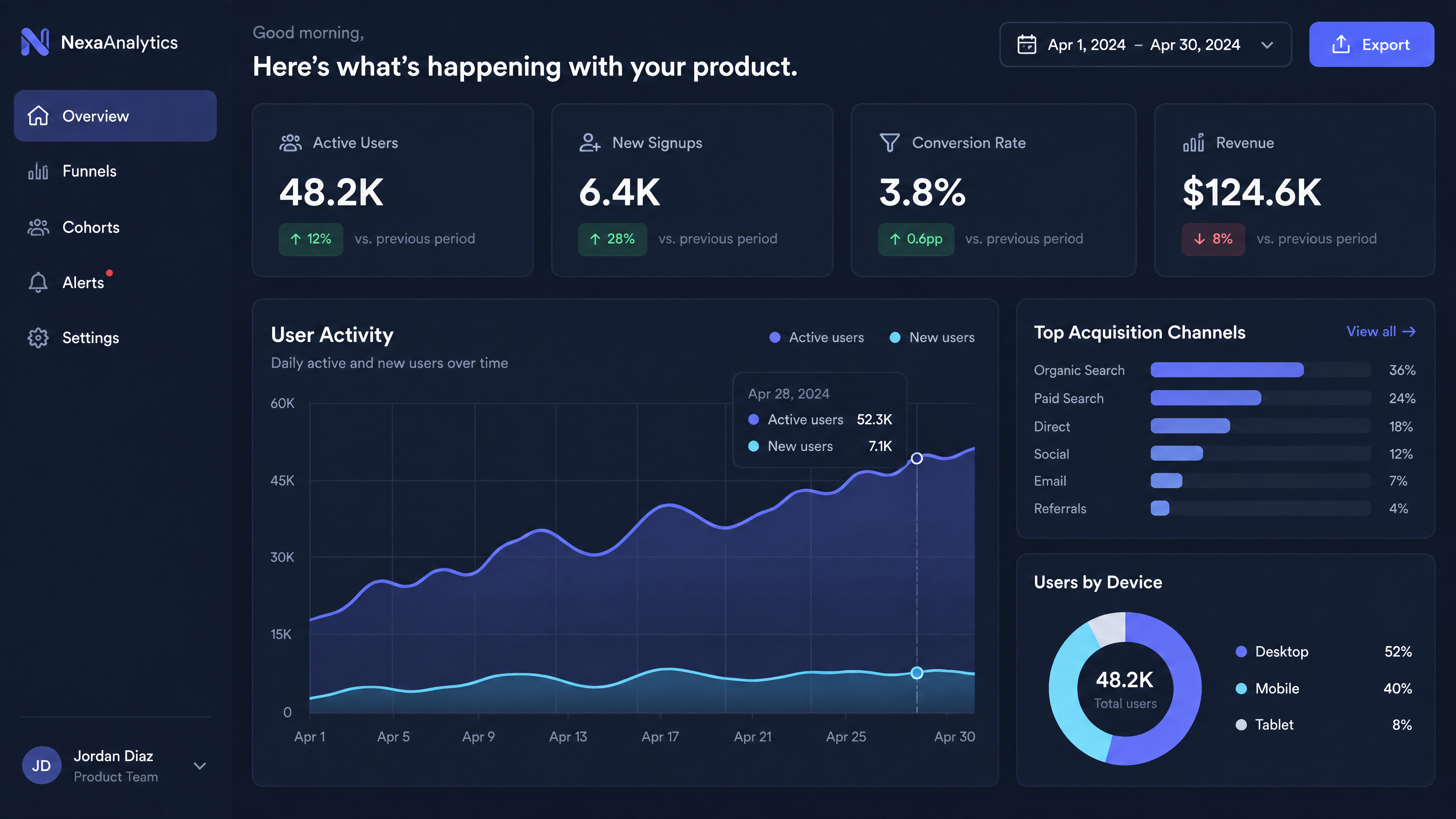
Task: Open the Alerts menu item
Action: [115, 282]
